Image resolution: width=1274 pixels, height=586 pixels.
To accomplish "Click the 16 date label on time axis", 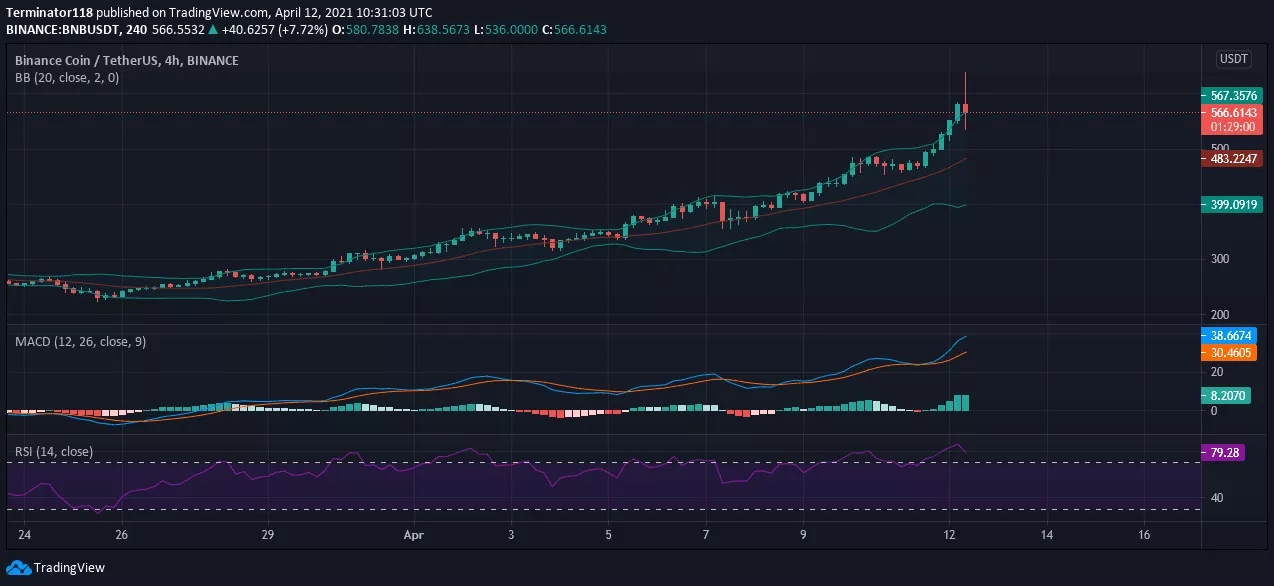I will click(x=1144, y=535).
